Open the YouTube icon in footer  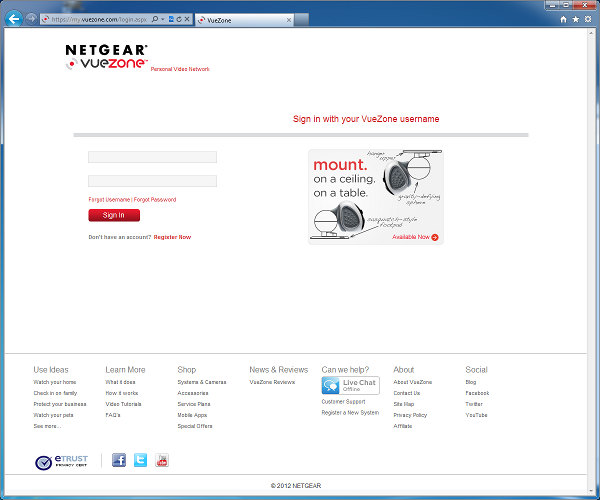(162, 460)
